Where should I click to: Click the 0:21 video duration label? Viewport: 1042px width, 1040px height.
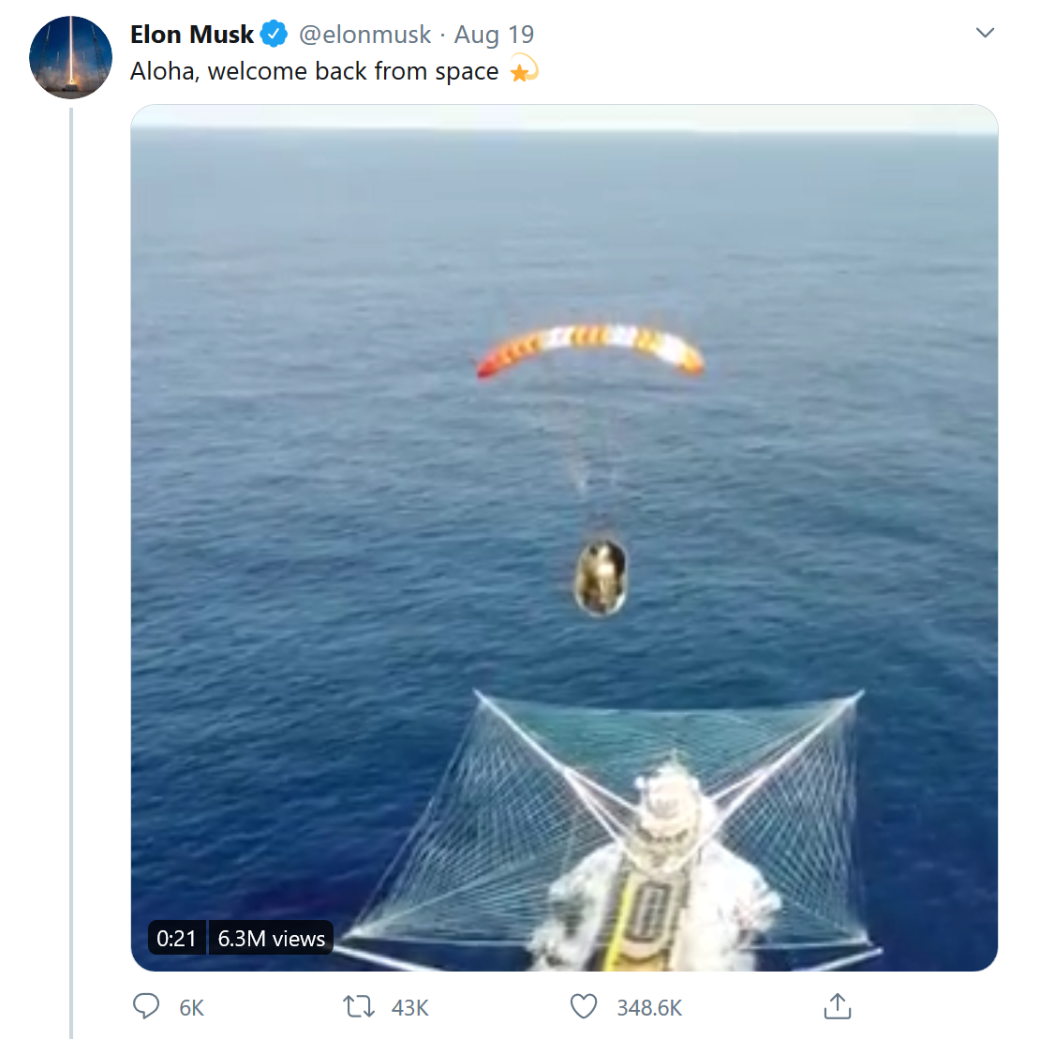pyautogui.click(x=177, y=938)
